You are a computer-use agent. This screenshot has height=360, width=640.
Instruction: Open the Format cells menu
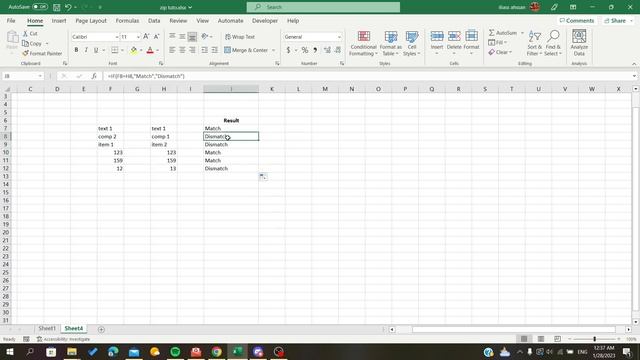click(x=471, y=42)
